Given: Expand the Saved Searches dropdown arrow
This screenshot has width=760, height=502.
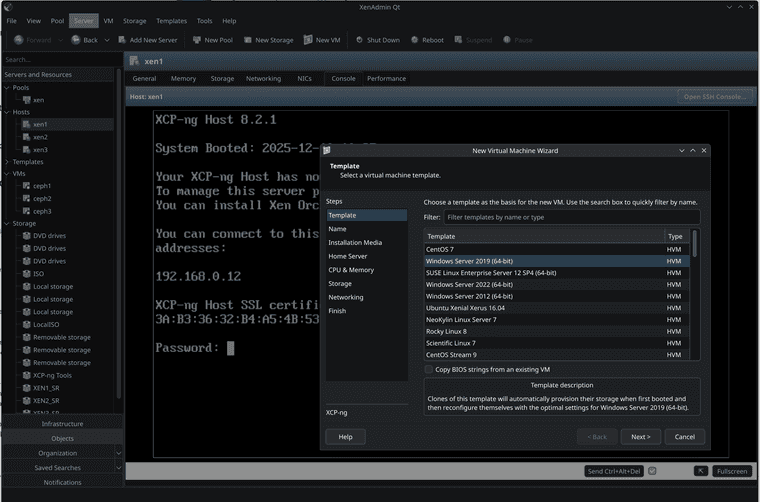Looking at the screenshot, I should [x=118, y=467].
